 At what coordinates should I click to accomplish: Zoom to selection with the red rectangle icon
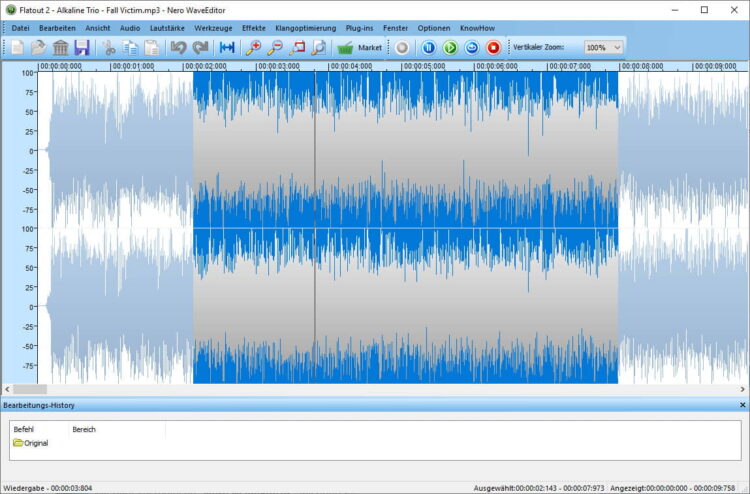coord(297,47)
